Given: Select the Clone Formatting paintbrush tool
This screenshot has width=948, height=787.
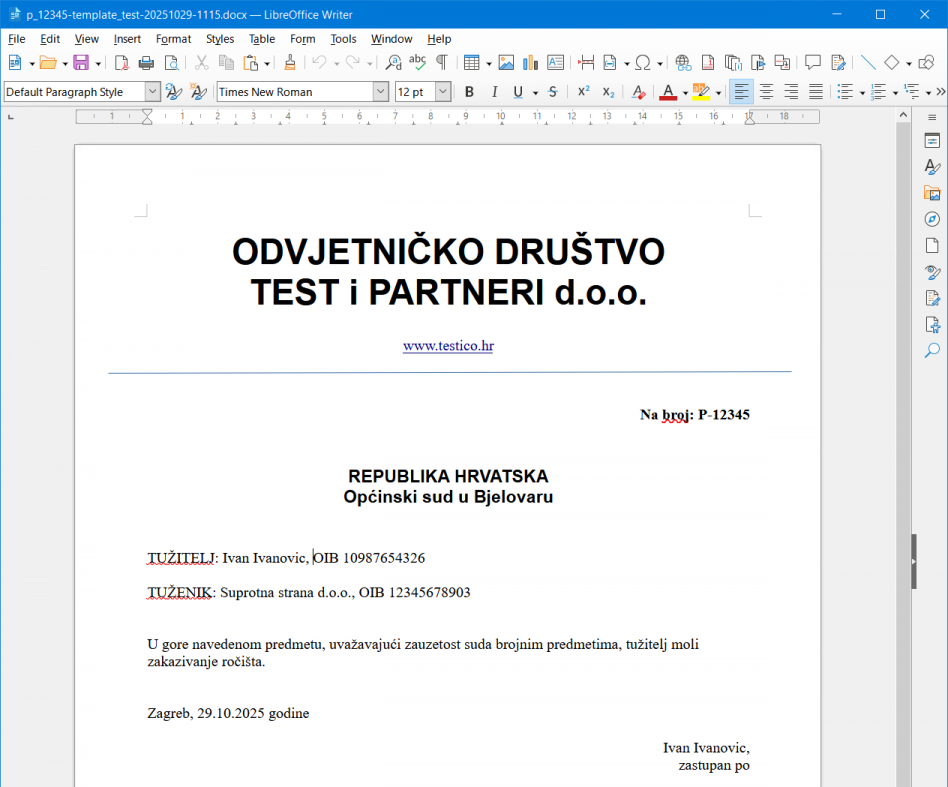Looking at the screenshot, I should tap(290, 63).
